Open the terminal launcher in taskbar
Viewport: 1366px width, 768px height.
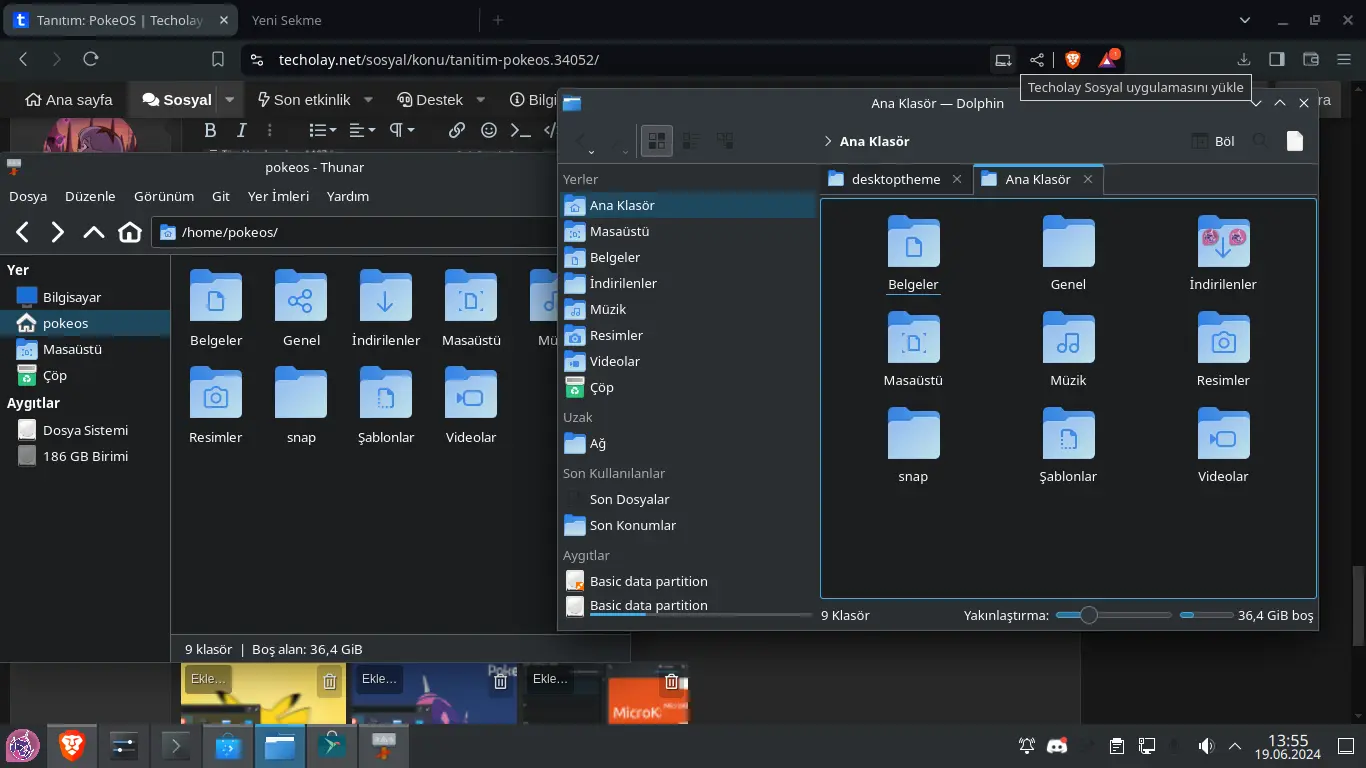point(175,745)
